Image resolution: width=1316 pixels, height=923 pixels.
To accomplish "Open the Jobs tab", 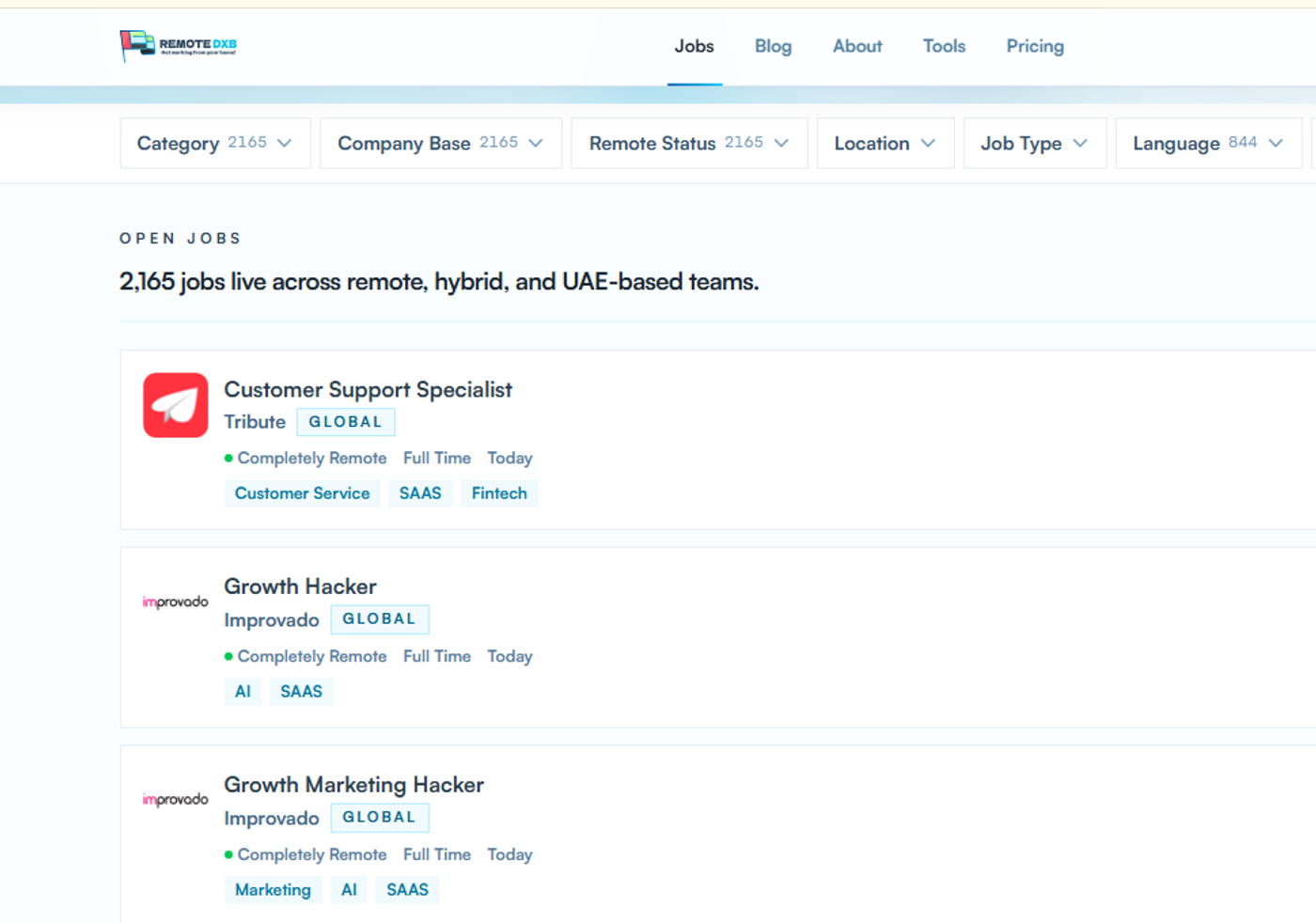I will click(x=695, y=46).
